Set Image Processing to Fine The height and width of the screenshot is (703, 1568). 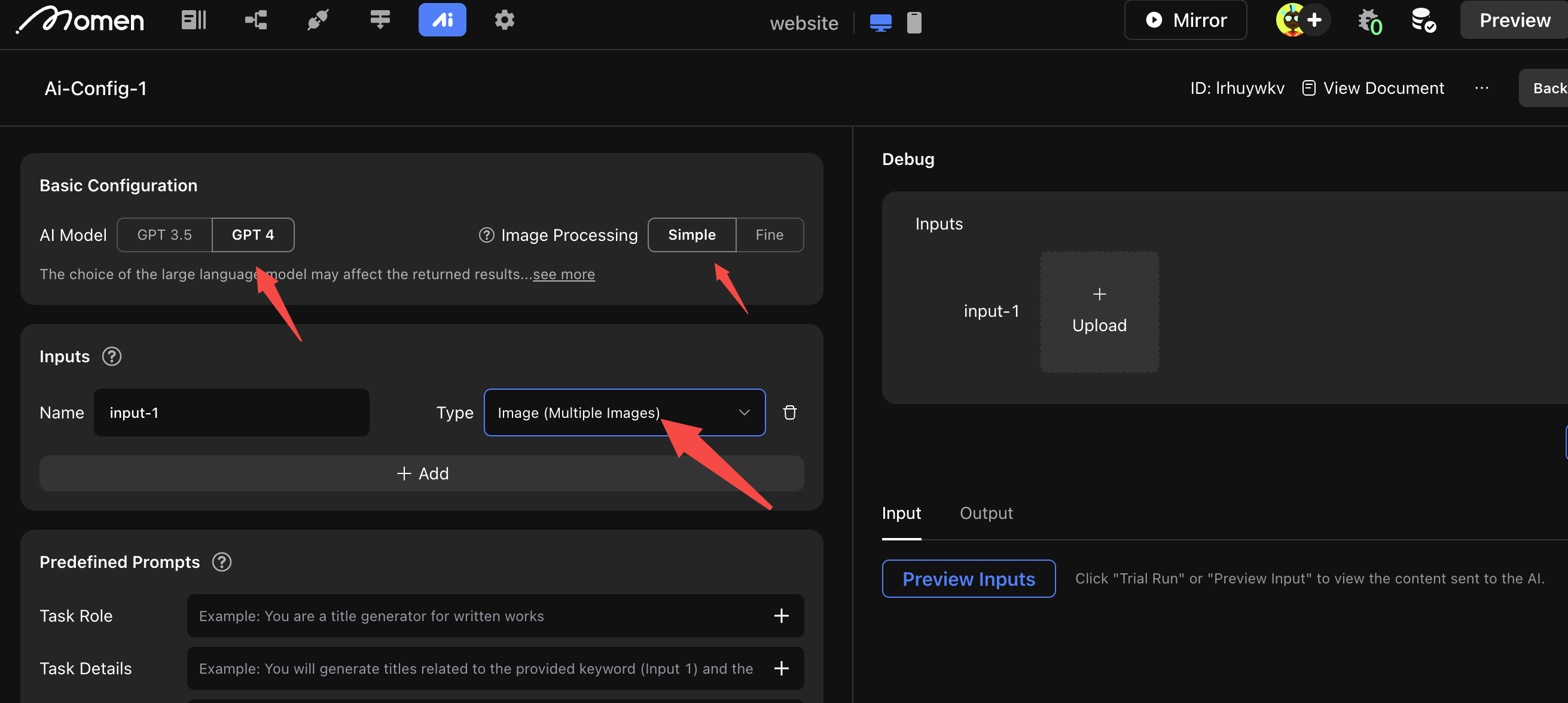click(x=769, y=234)
